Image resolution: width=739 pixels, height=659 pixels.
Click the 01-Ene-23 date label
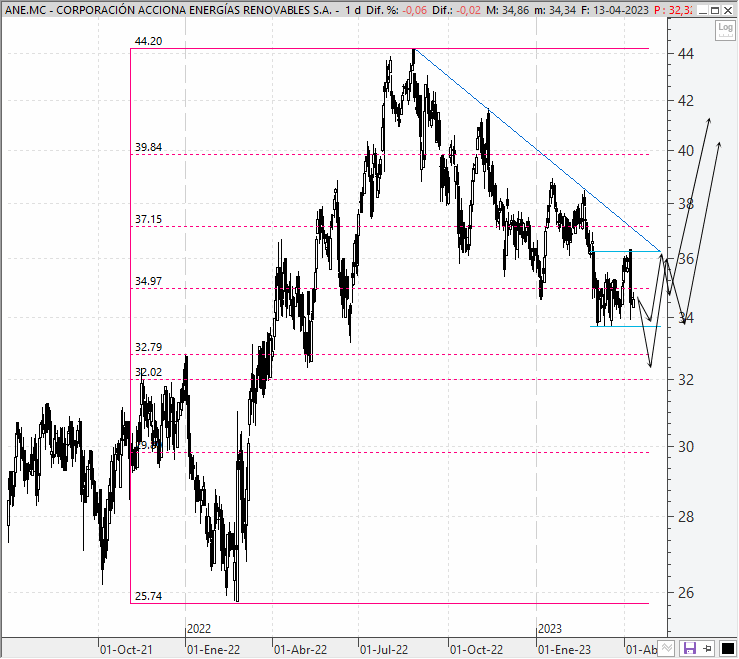pos(564,650)
